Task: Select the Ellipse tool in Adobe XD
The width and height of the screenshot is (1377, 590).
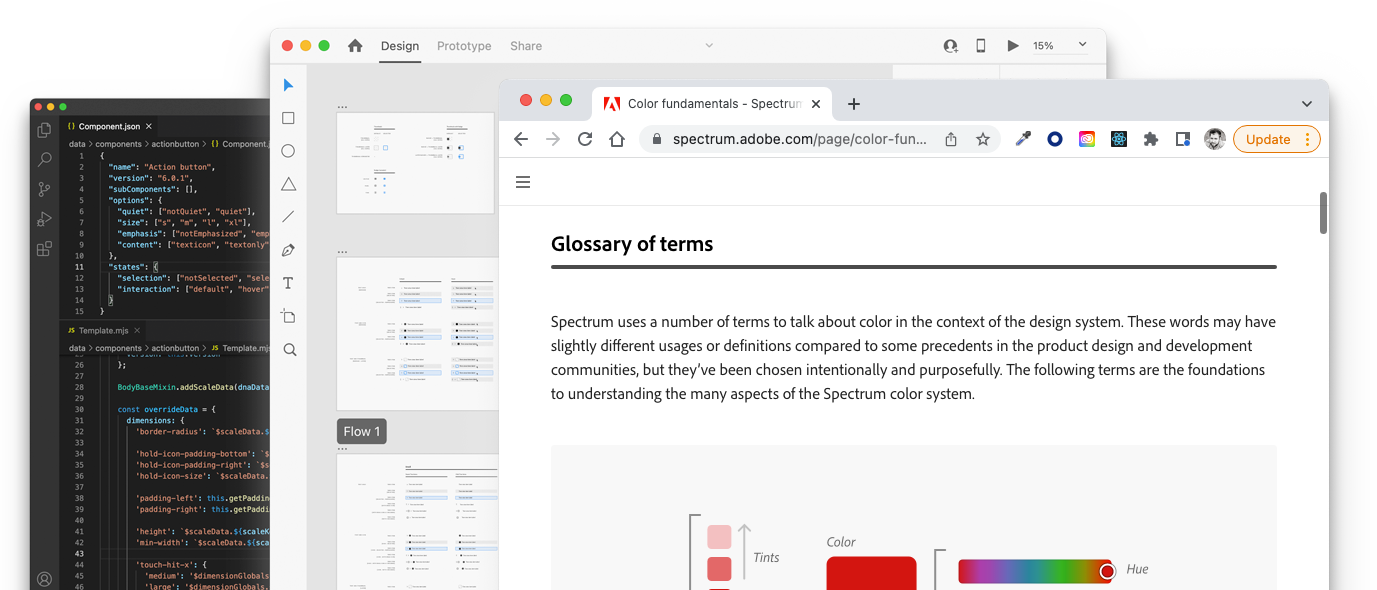Action: (288, 151)
